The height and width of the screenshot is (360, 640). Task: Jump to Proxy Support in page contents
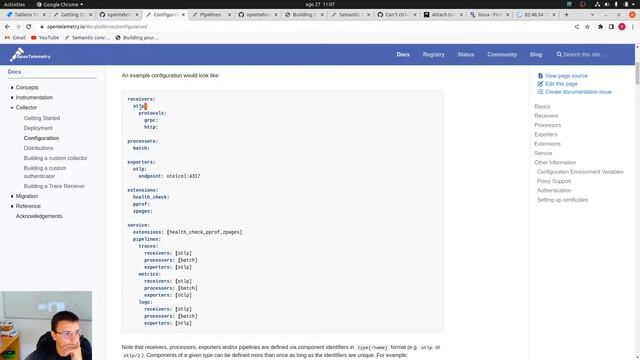[554, 181]
